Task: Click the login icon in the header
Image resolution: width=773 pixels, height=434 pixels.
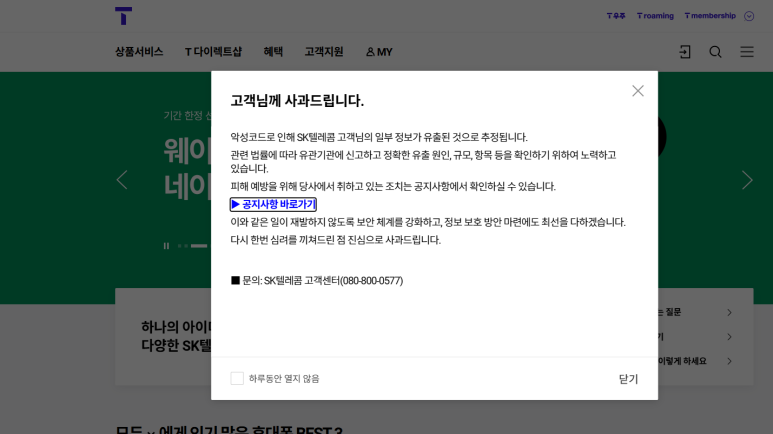Action: 685,52
